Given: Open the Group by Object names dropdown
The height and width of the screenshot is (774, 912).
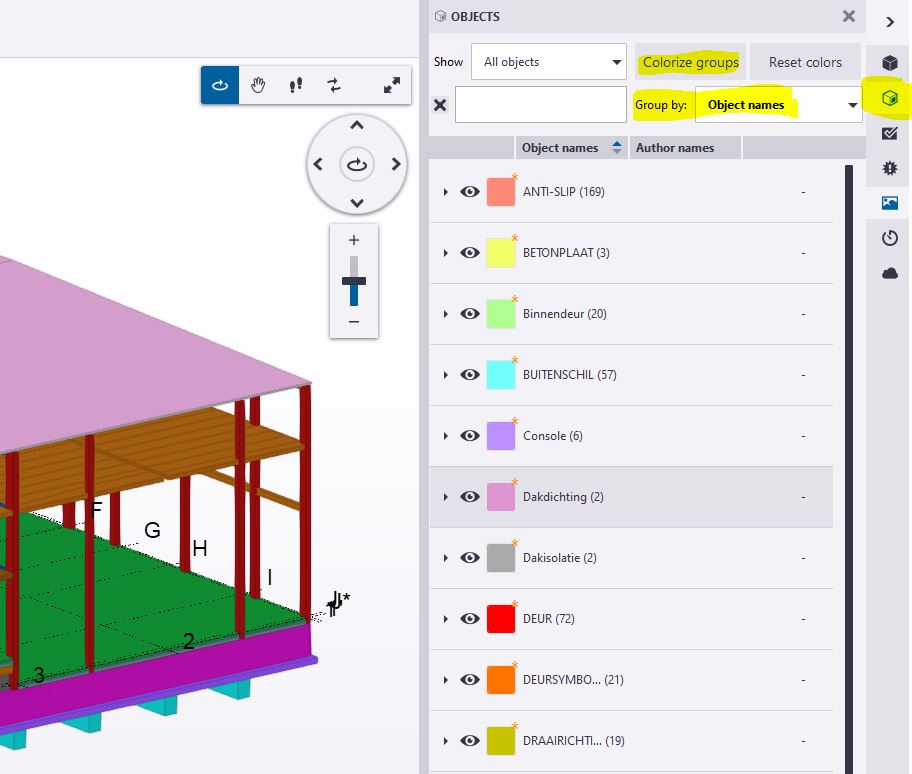Looking at the screenshot, I should (778, 105).
